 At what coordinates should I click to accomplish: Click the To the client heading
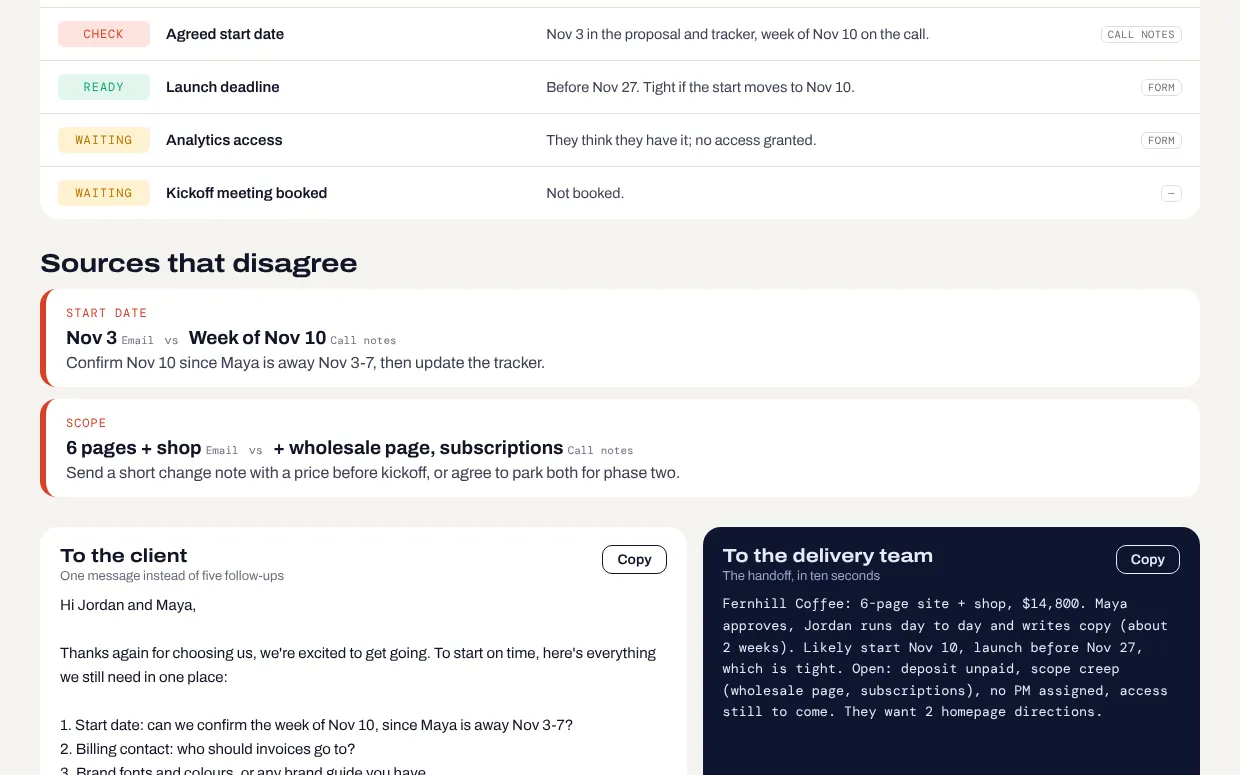click(x=124, y=555)
